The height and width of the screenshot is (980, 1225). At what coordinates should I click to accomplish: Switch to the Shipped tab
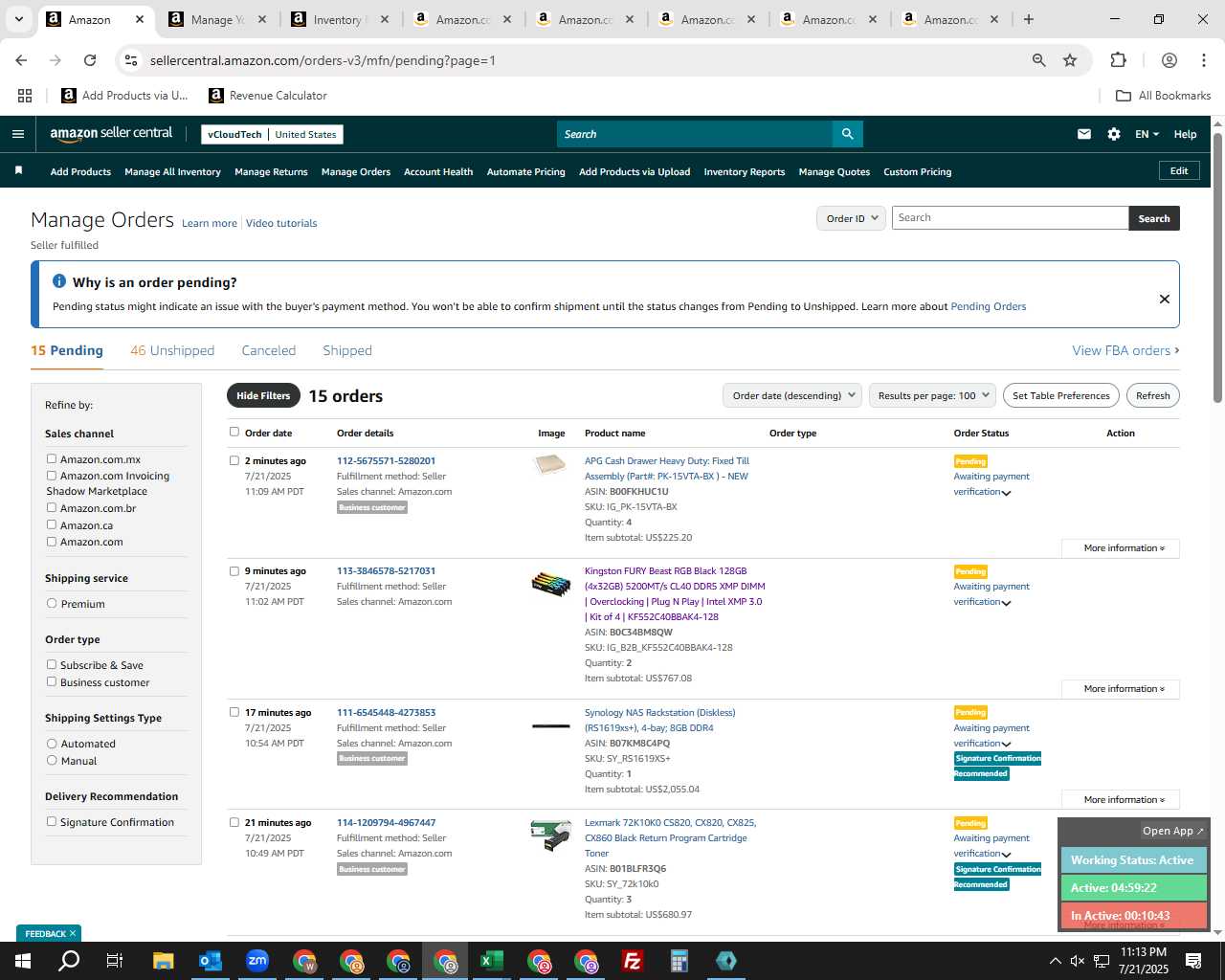pos(347,350)
